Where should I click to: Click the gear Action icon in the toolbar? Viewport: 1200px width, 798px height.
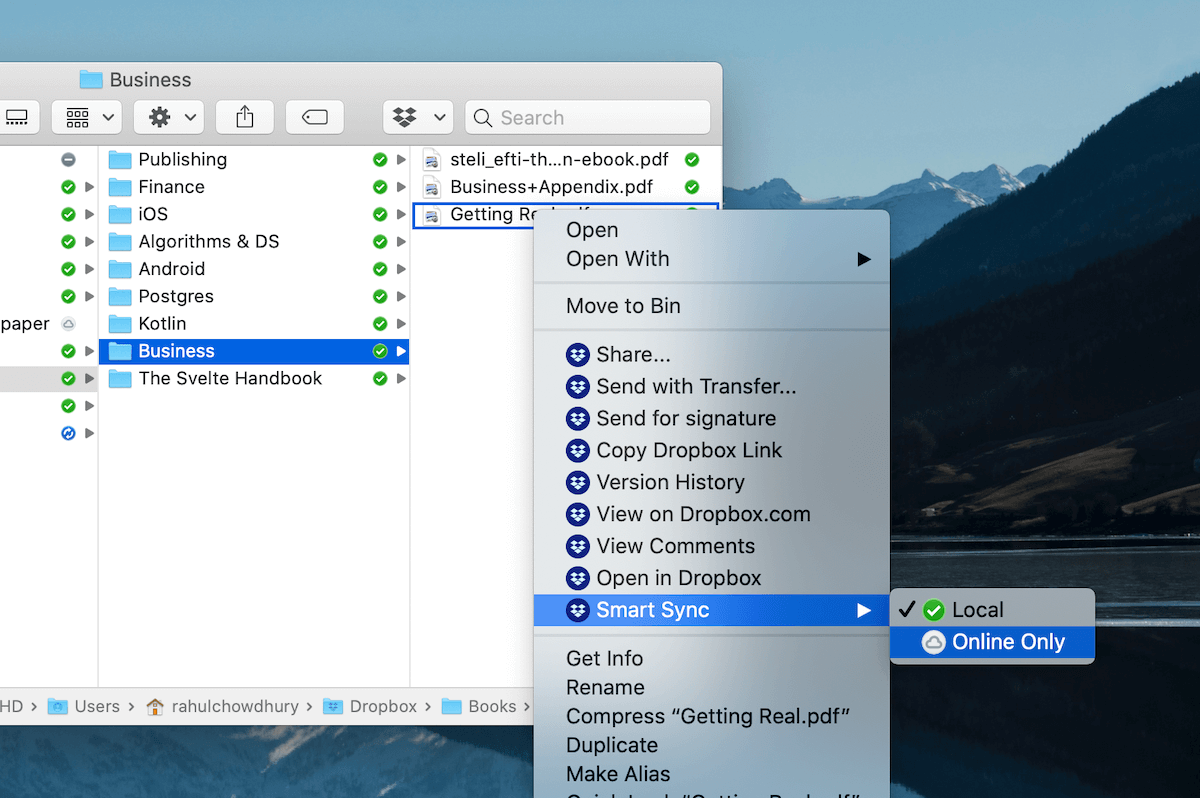coord(160,117)
